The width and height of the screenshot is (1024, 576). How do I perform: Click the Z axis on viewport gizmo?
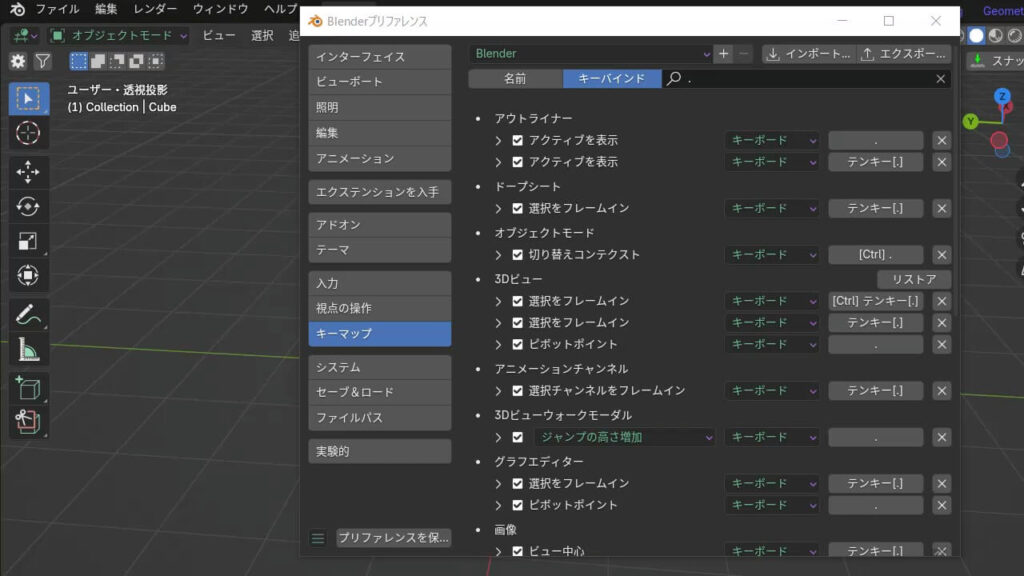click(x=1002, y=96)
